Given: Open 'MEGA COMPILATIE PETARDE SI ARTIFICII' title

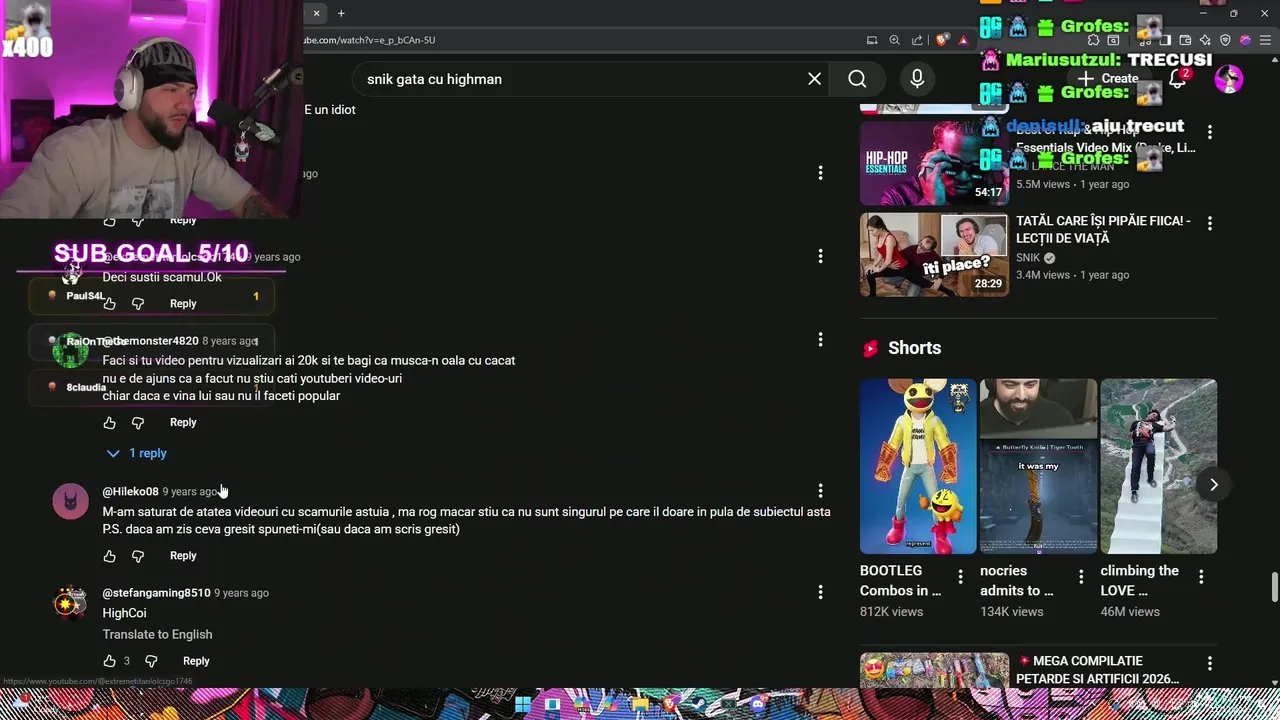Looking at the screenshot, I should click(1097, 670).
